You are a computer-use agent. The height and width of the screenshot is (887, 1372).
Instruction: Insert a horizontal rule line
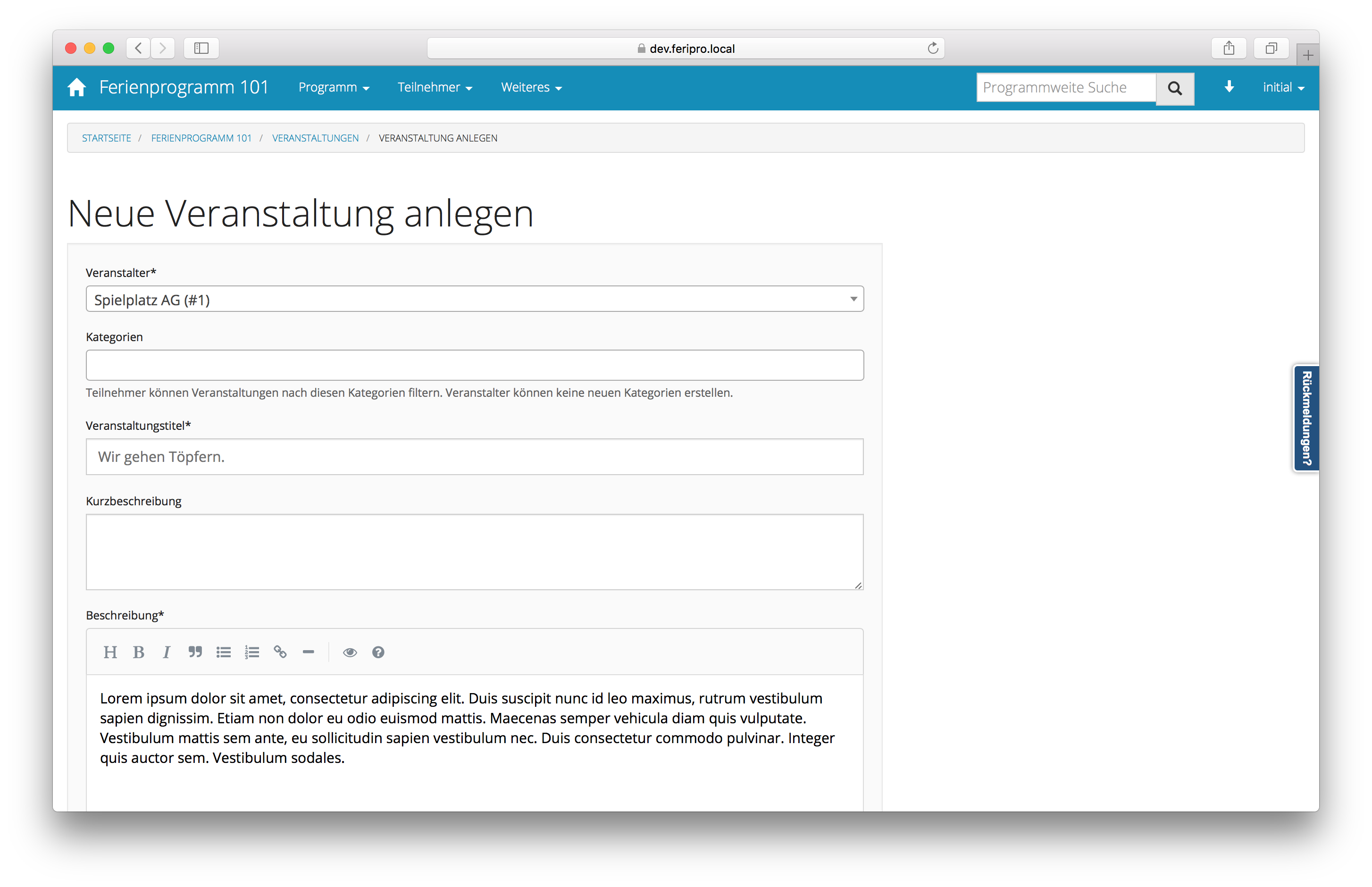[x=308, y=652]
